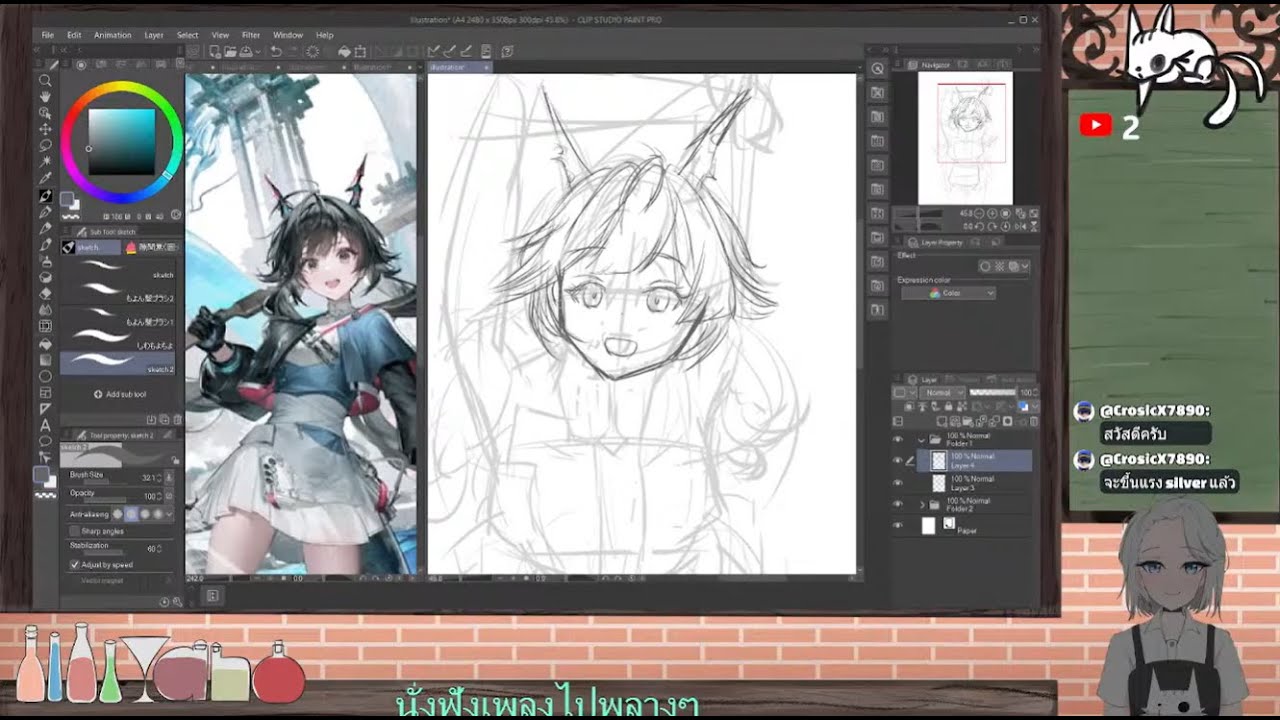Select the Text tool
The image size is (1280, 720).
click(x=45, y=425)
